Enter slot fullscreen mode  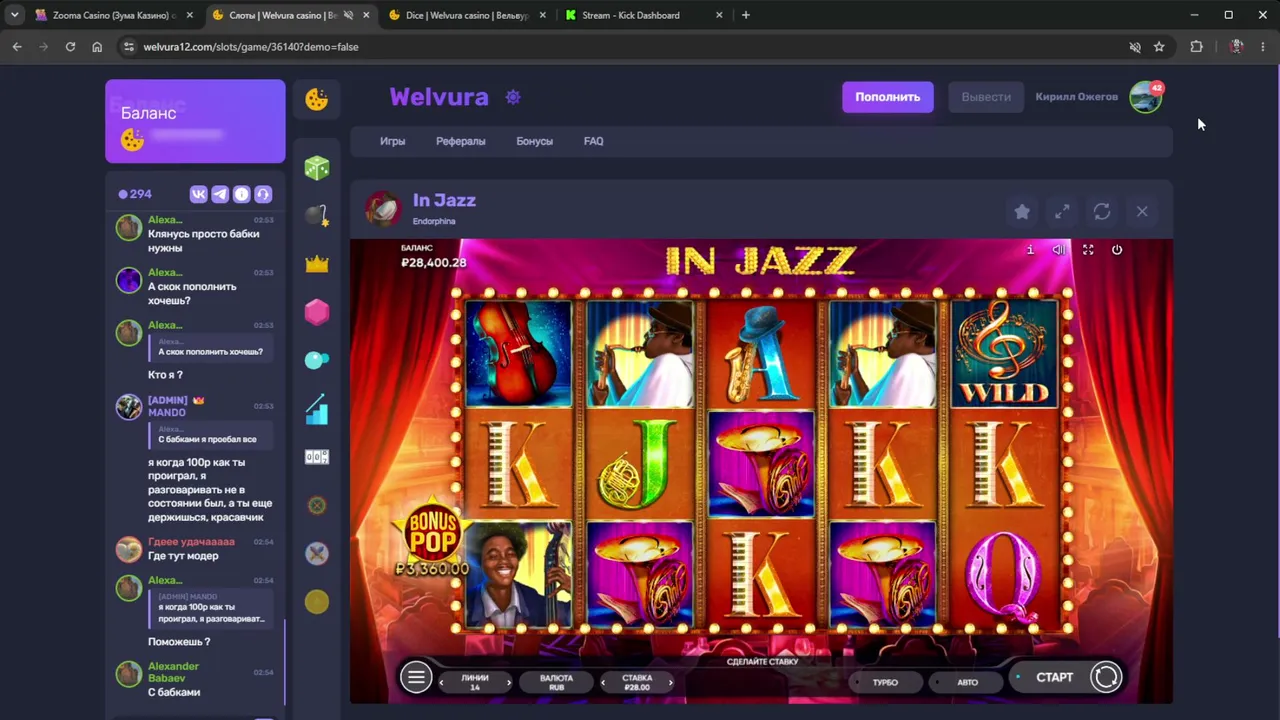tap(1088, 250)
